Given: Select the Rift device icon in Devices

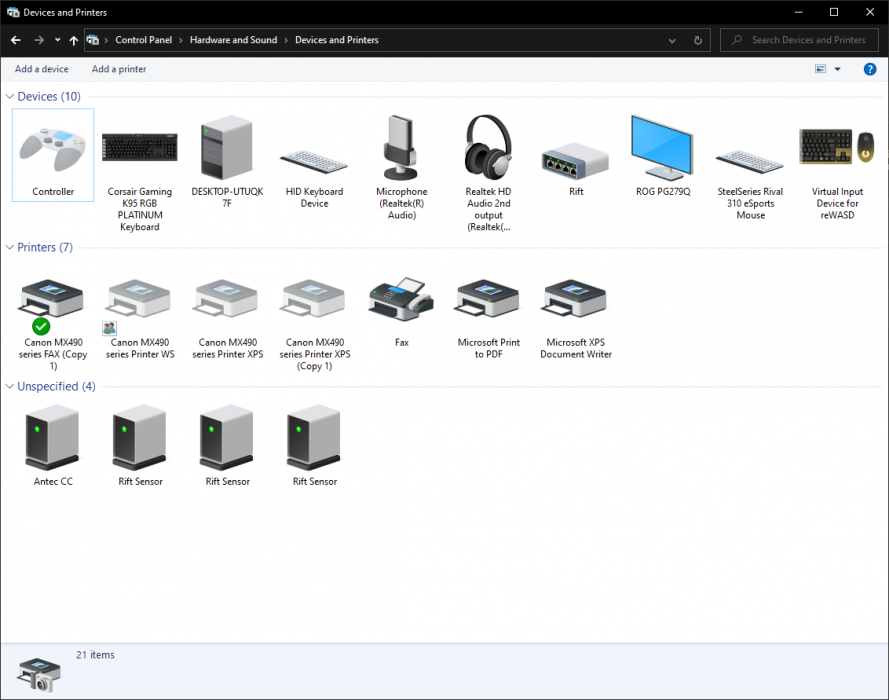Looking at the screenshot, I should pyautogui.click(x=575, y=161).
